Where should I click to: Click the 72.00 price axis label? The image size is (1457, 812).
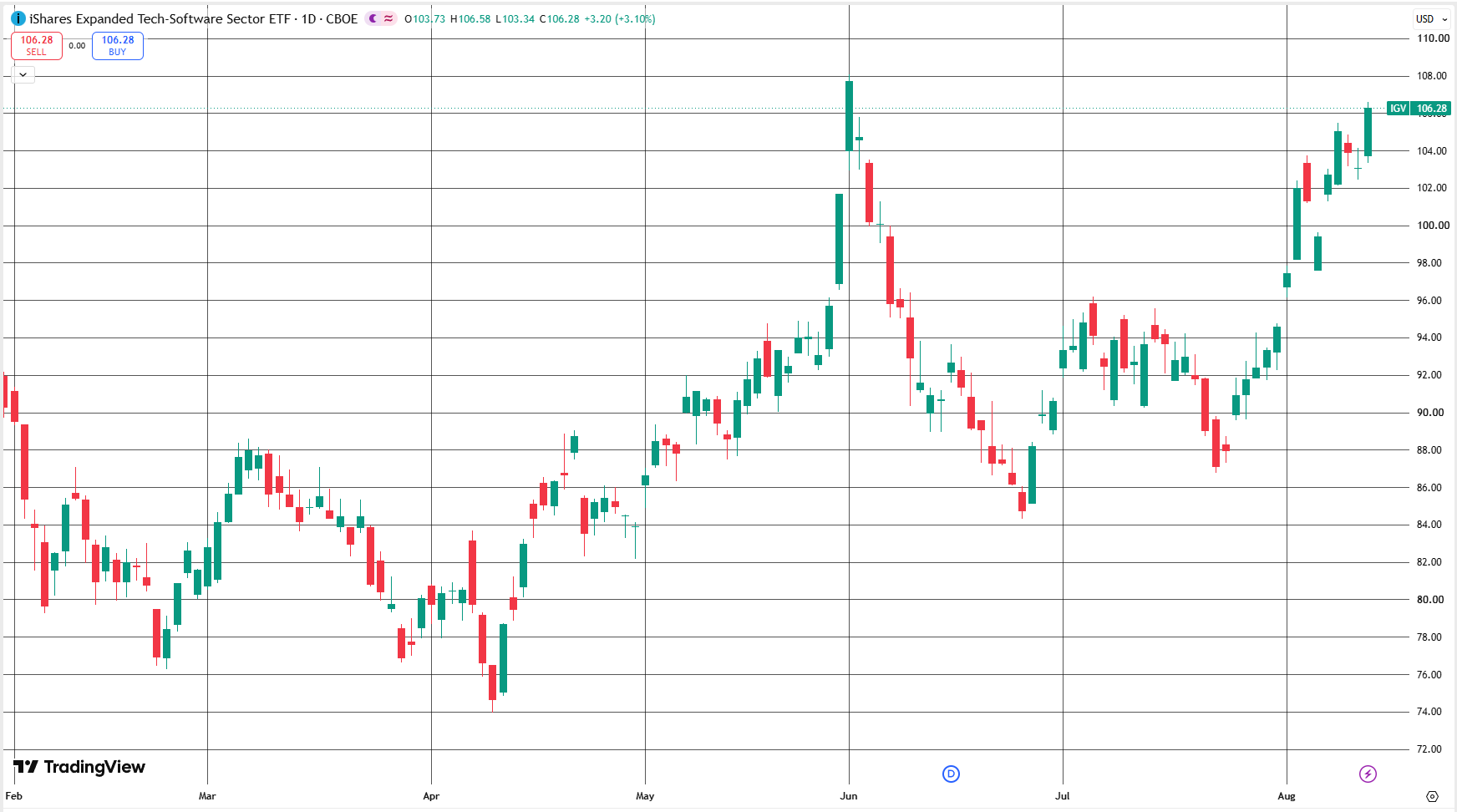(x=1429, y=749)
